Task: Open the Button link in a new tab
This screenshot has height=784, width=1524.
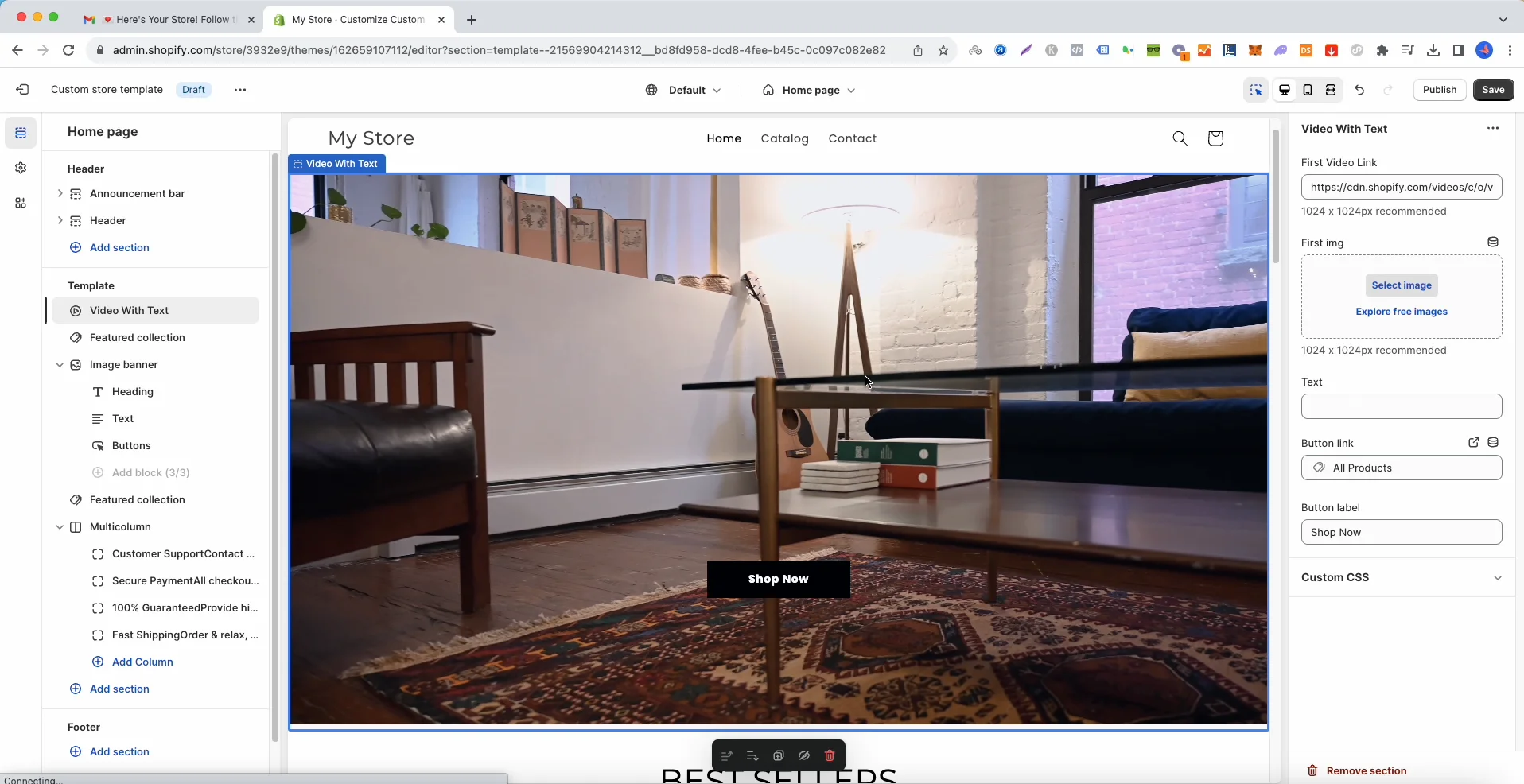Action: pos(1473,442)
